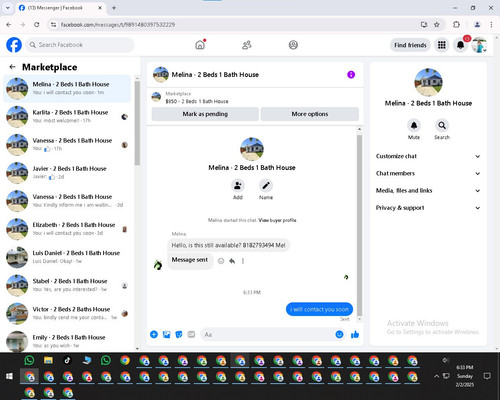Open the notifications bell in the header

pyautogui.click(x=460, y=45)
